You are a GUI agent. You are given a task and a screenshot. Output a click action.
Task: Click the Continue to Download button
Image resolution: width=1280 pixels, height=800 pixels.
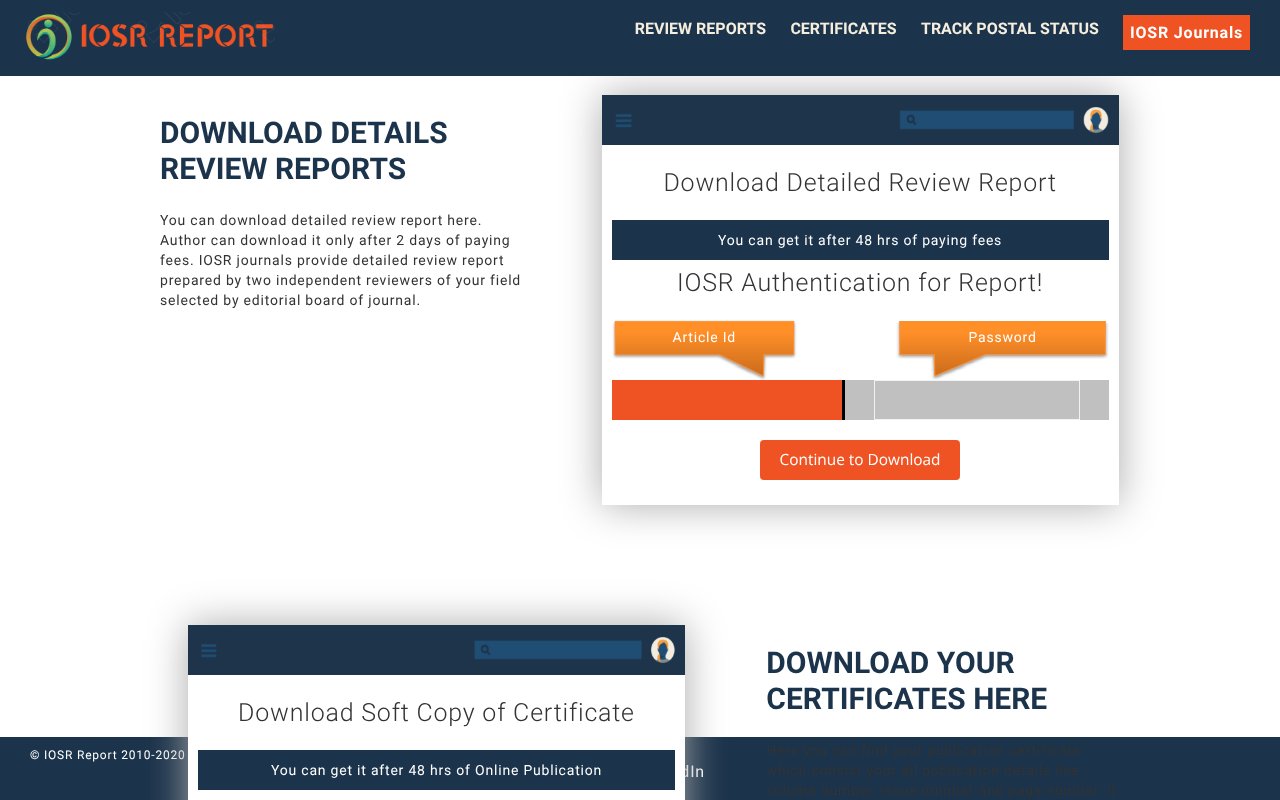point(859,459)
